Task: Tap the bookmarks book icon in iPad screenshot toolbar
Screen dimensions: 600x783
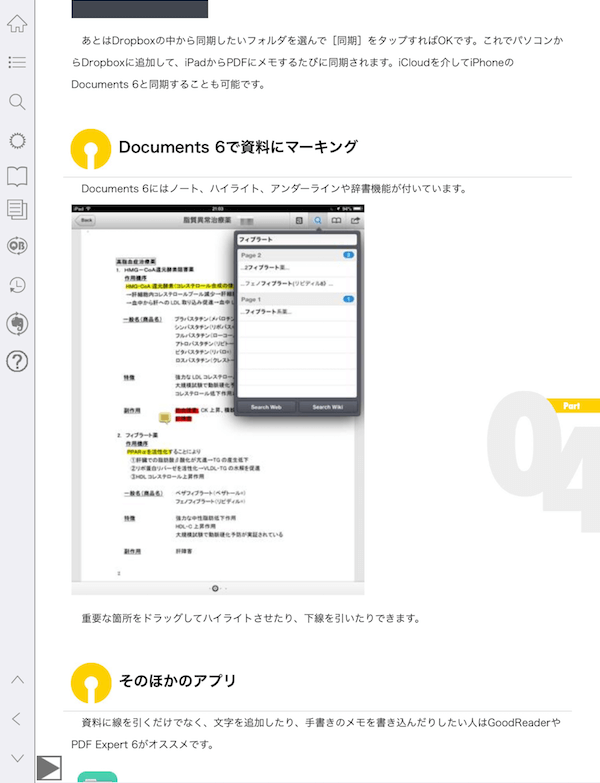Action: (x=336, y=220)
